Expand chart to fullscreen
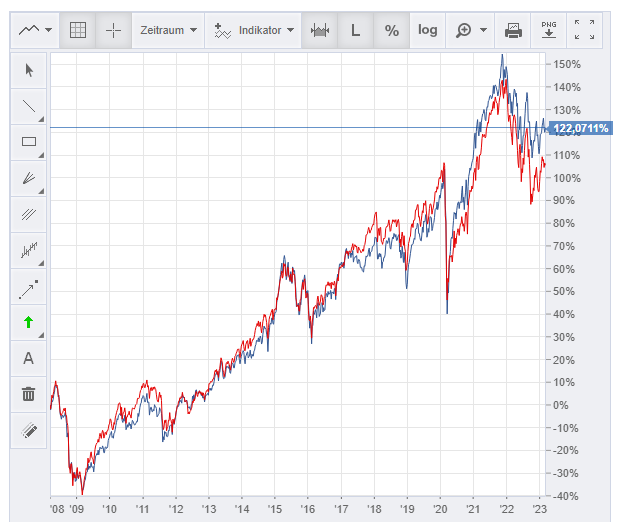Image resolution: width=617 pixels, height=522 pixels. pyautogui.click(x=584, y=30)
